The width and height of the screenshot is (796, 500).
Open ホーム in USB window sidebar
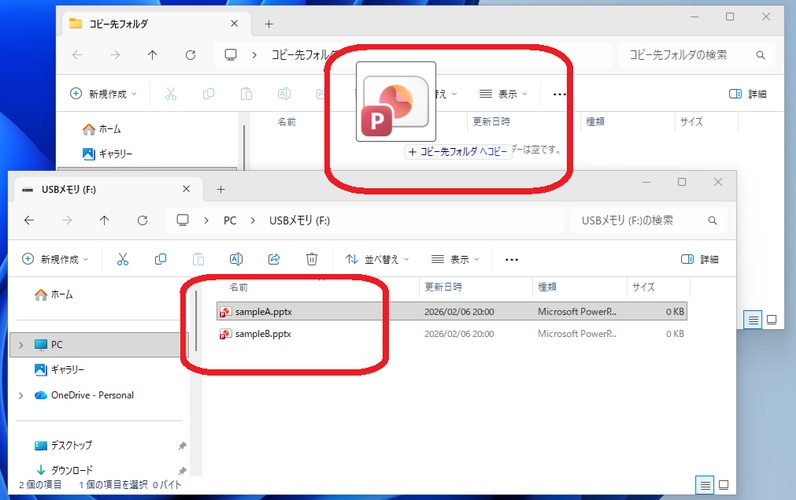[x=54, y=294]
